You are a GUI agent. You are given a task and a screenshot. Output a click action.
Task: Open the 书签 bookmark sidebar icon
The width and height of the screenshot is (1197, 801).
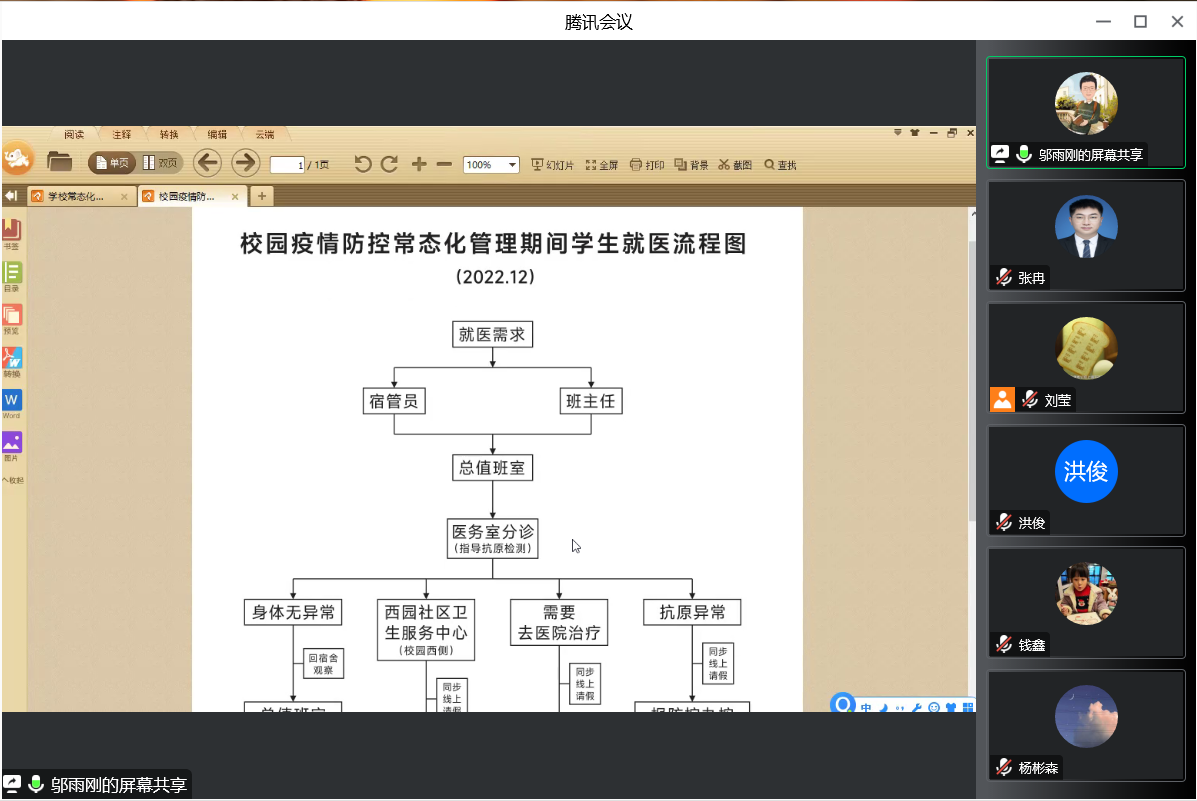click(12, 234)
